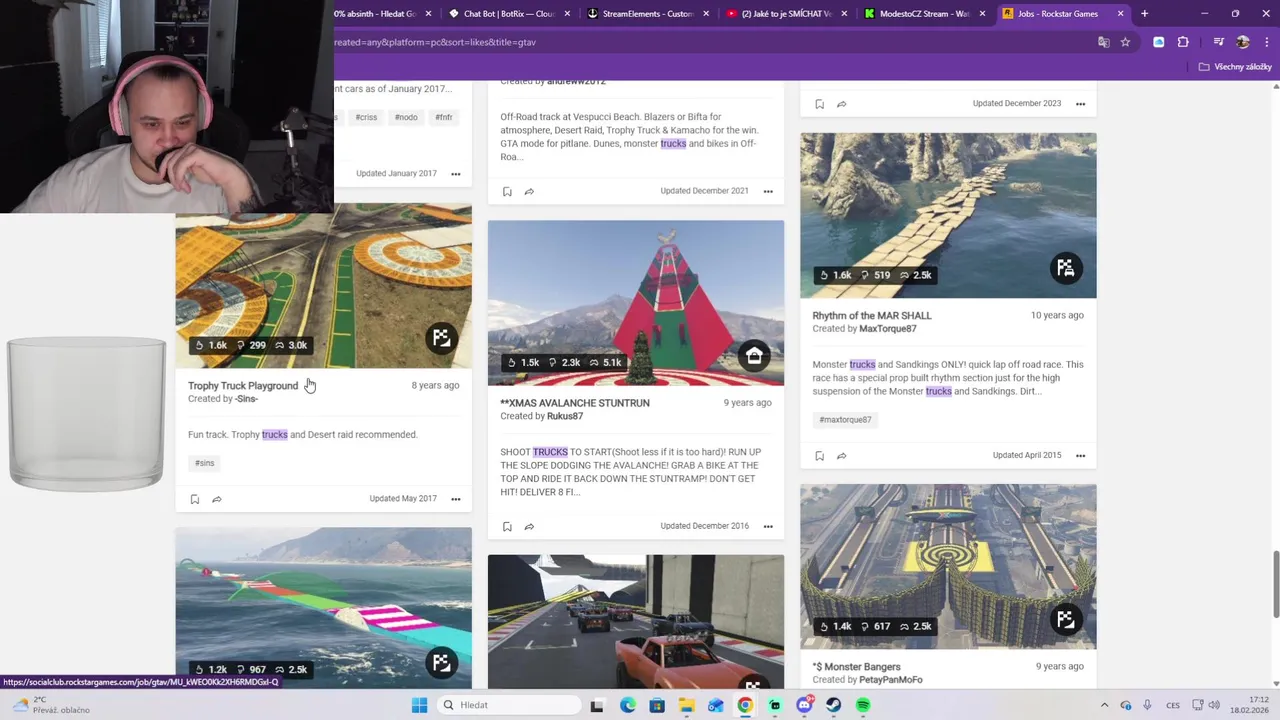This screenshot has height=720, width=1280.
Task: Click race type icon on Trophy Truck Playground thumbnail
Action: click(x=441, y=338)
